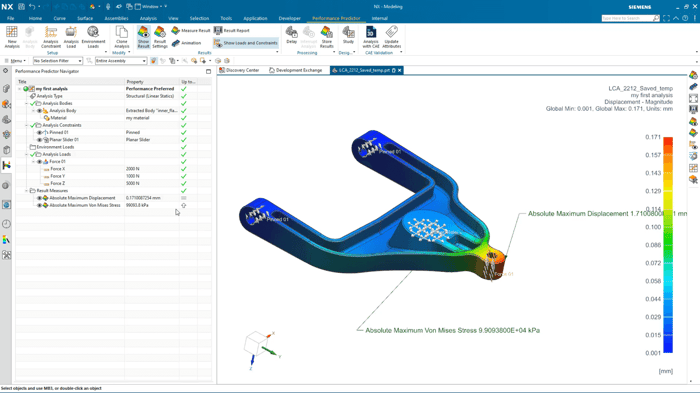Click the Measure Result button

point(191,30)
